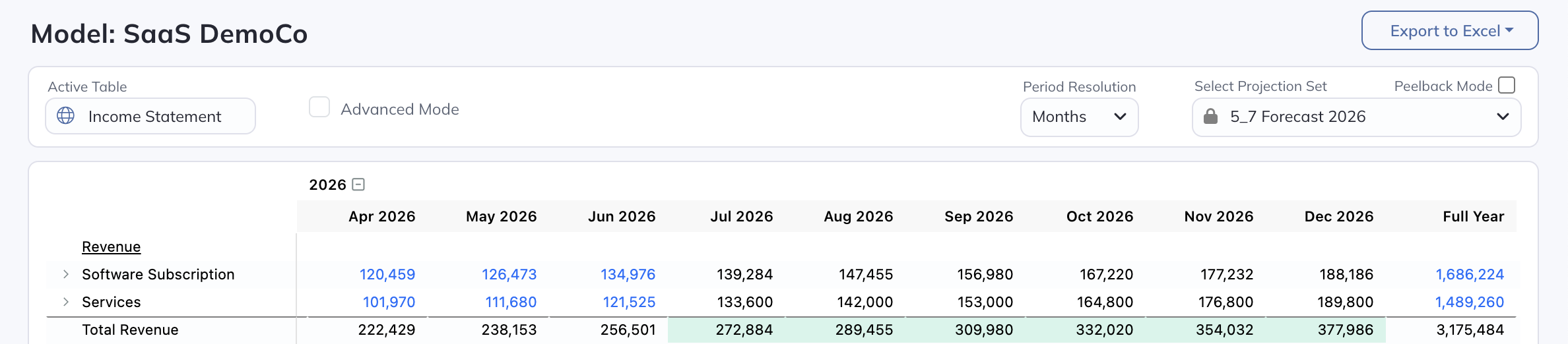Select the Sep 2026 column header
Viewport: 1568px width, 344px height.
pos(979,216)
